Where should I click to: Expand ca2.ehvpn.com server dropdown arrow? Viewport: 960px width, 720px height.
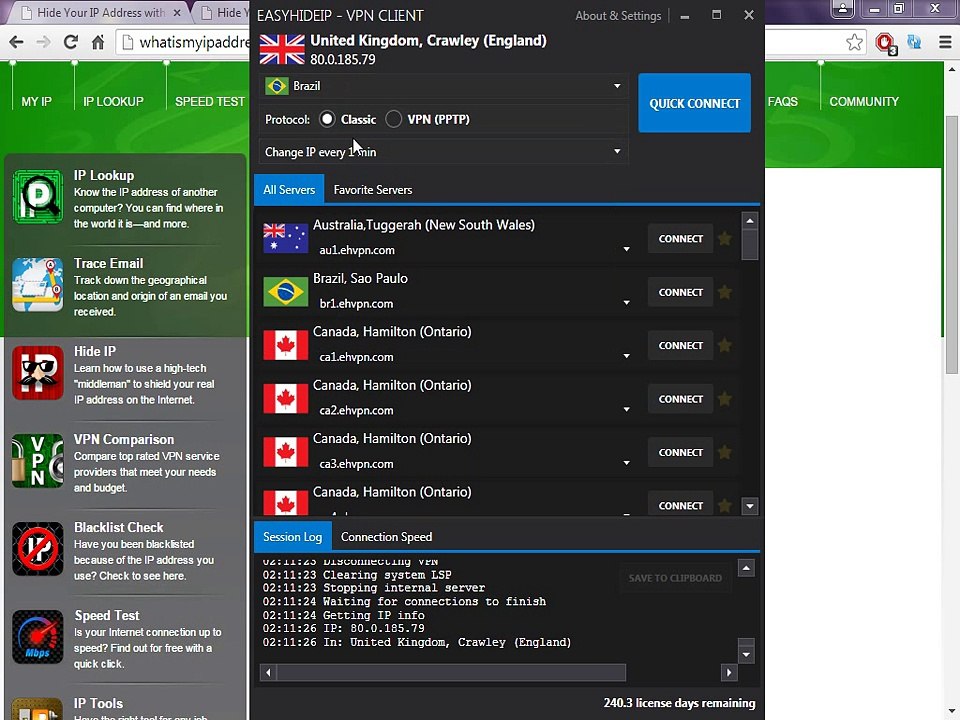click(x=626, y=409)
